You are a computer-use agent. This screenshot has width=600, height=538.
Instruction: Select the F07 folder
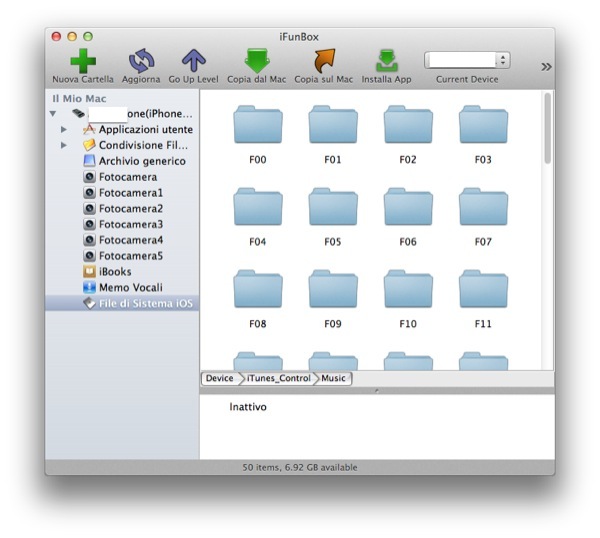pyautogui.click(x=483, y=208)
